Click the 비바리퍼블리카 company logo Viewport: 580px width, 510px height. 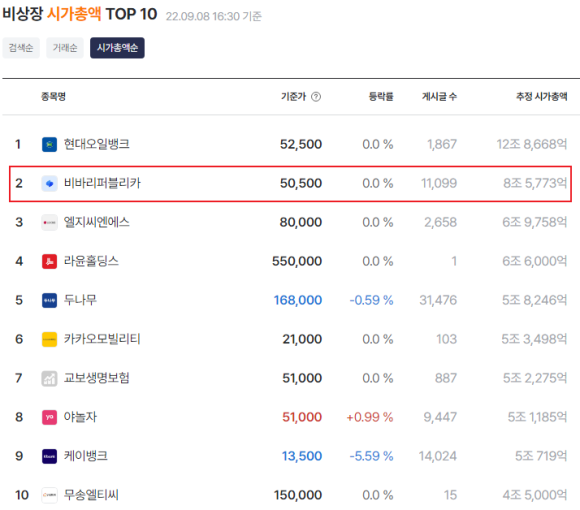click(x=49, y=183)
